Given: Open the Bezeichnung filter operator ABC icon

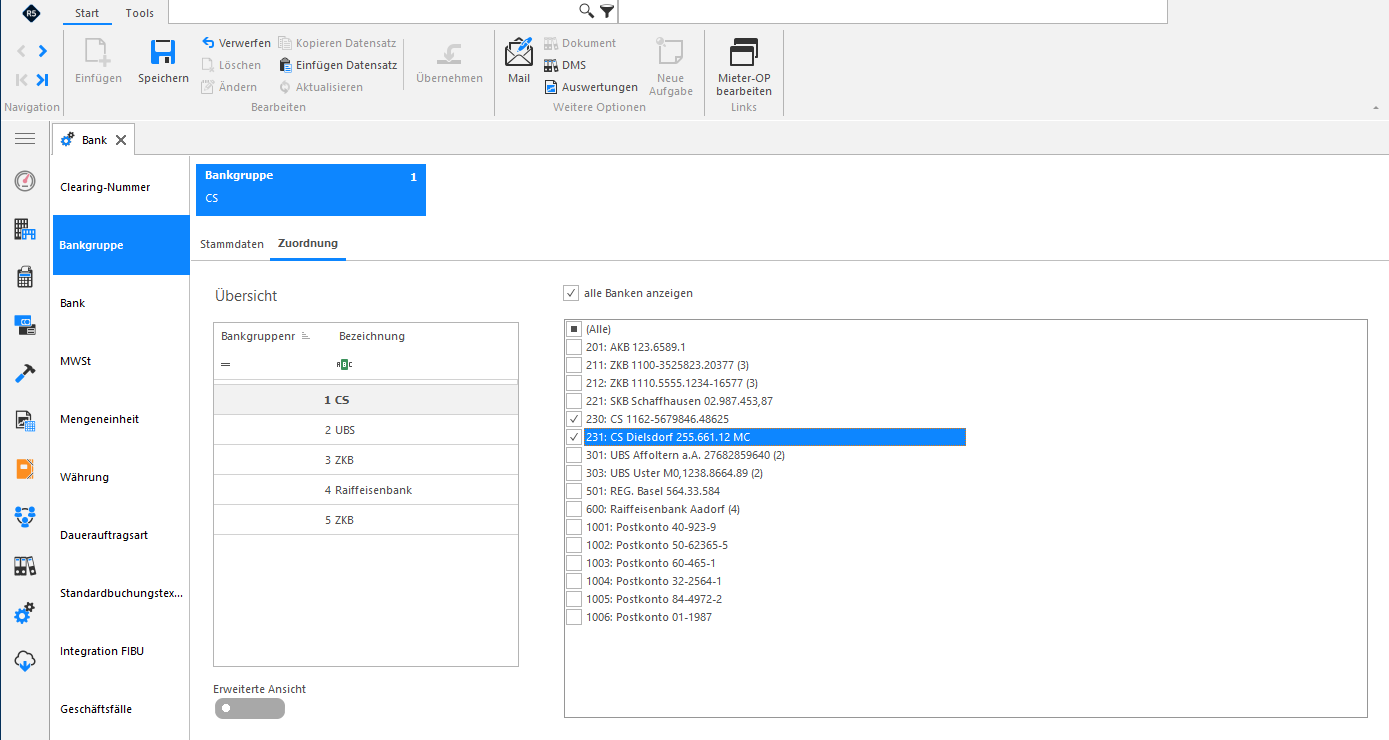Looking at the screenshot, I should point(344,365).
